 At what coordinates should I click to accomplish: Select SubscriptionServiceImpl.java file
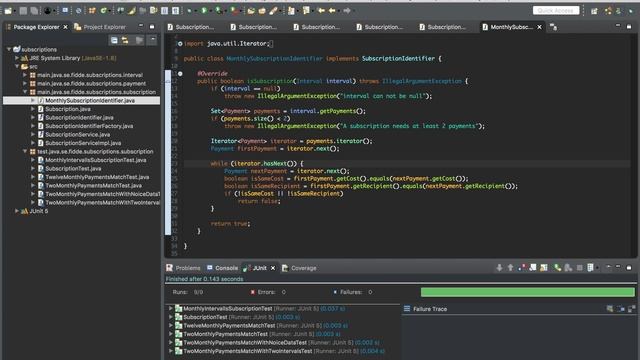coord(83,143)
